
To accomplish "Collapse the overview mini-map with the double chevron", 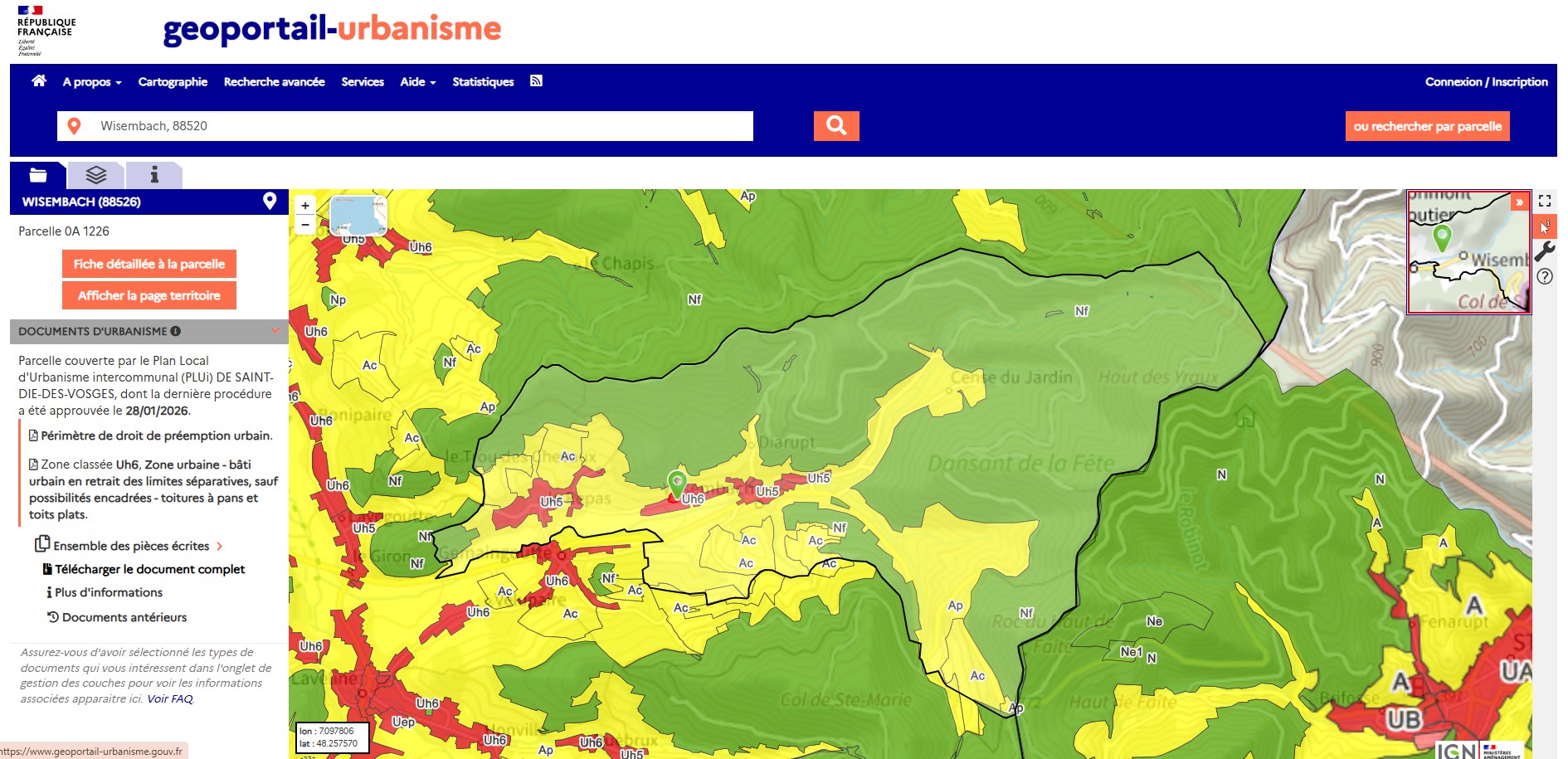I will coord(1519,202).
